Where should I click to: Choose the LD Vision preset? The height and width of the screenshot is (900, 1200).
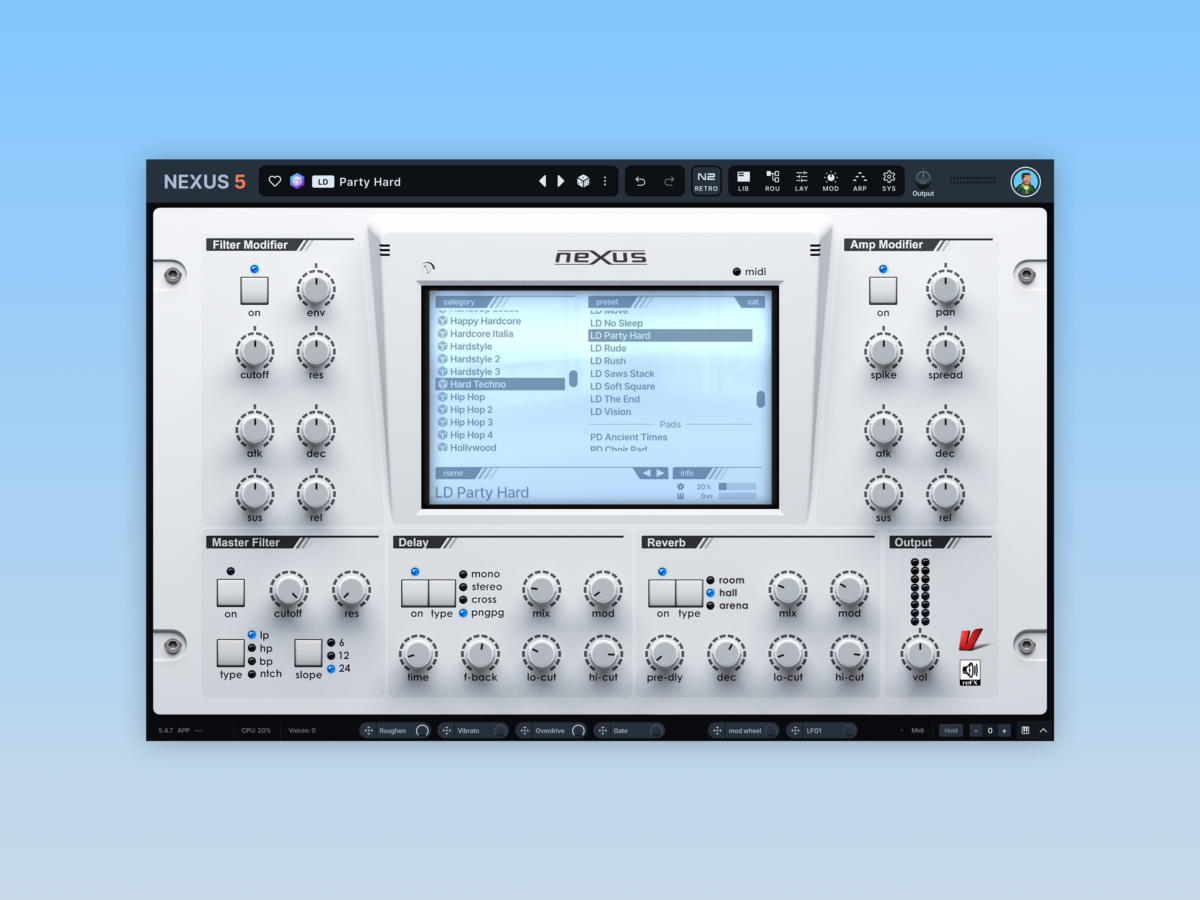(x=610, y=412)
